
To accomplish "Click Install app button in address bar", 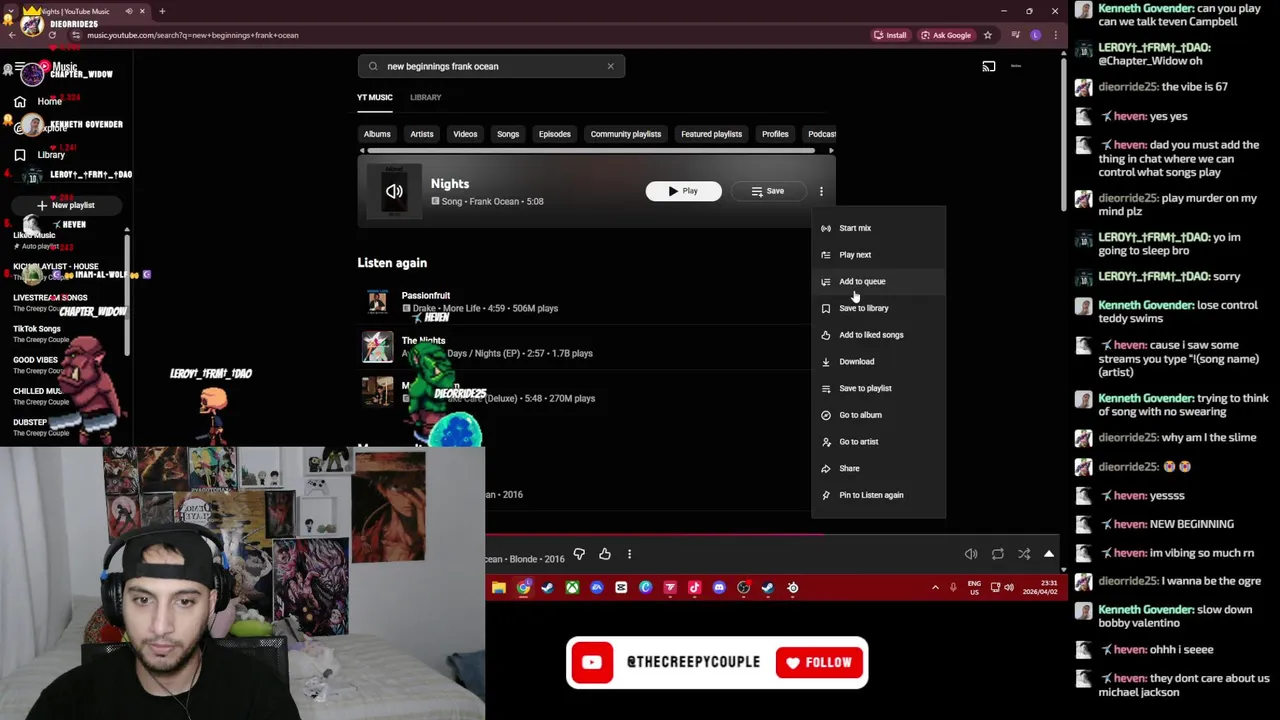I will [890, 35].
